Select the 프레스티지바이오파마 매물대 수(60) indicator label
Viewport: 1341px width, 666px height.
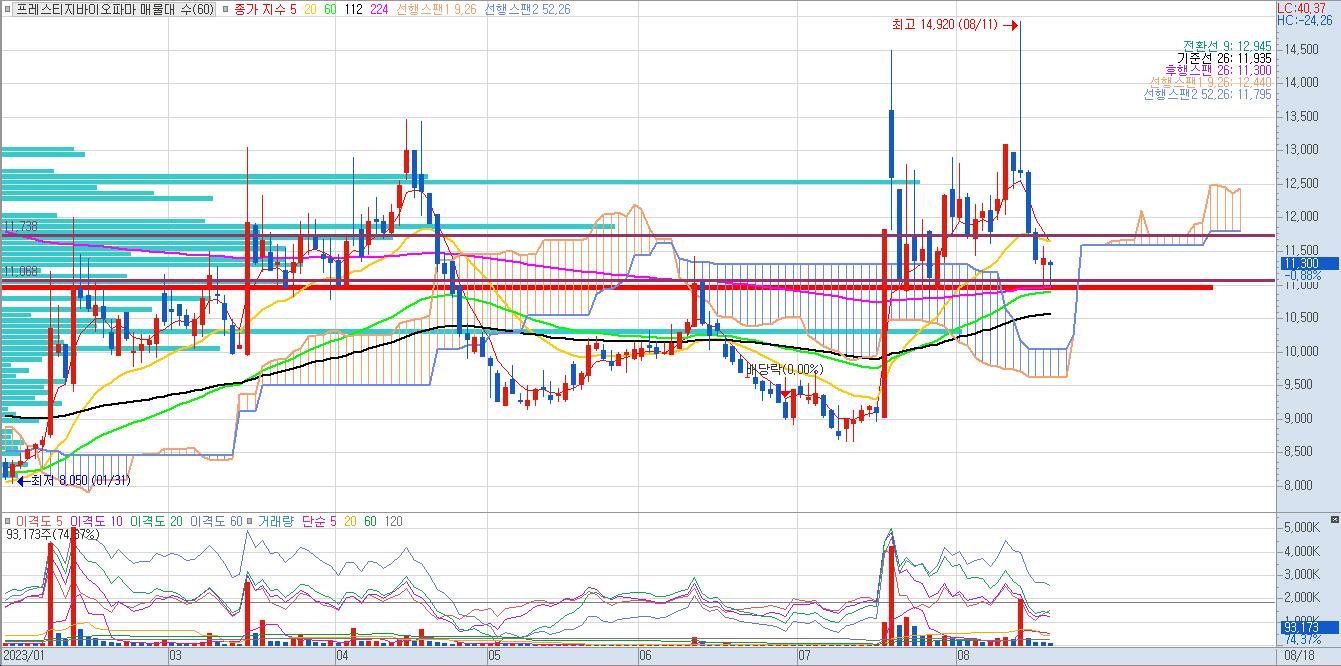[x=115, y=9]
